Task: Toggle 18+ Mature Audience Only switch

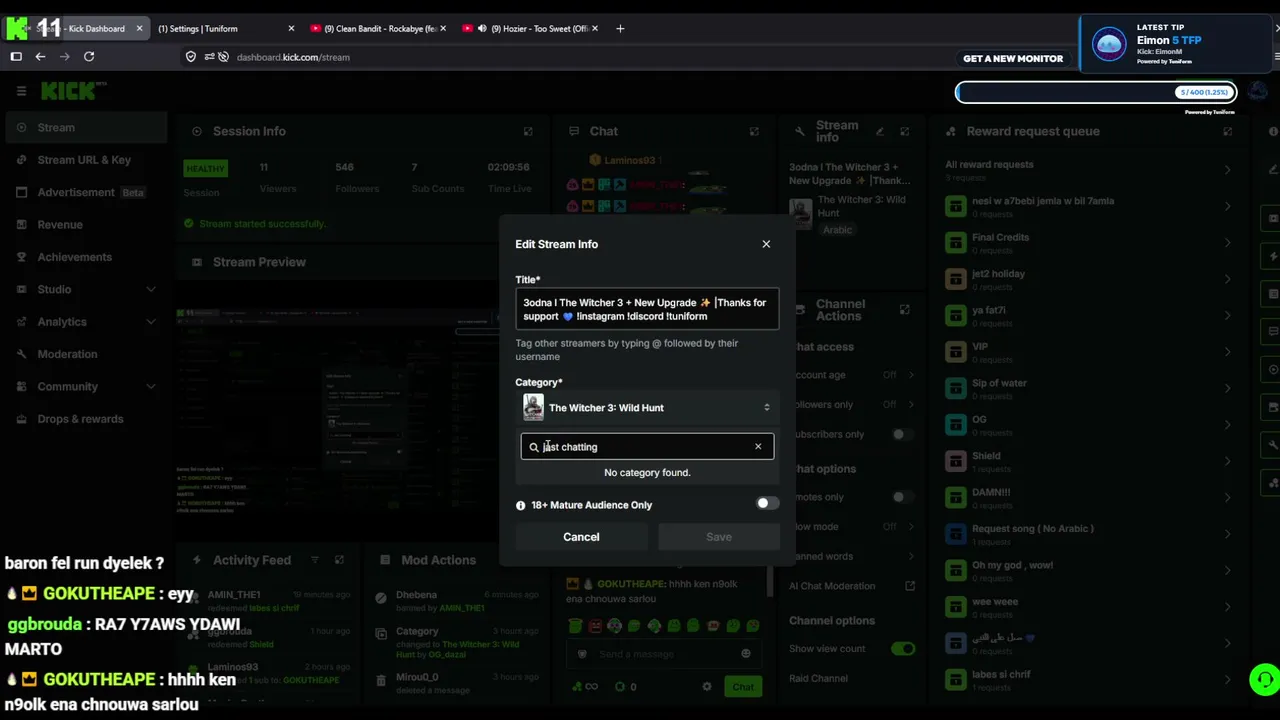Action: 767,504
